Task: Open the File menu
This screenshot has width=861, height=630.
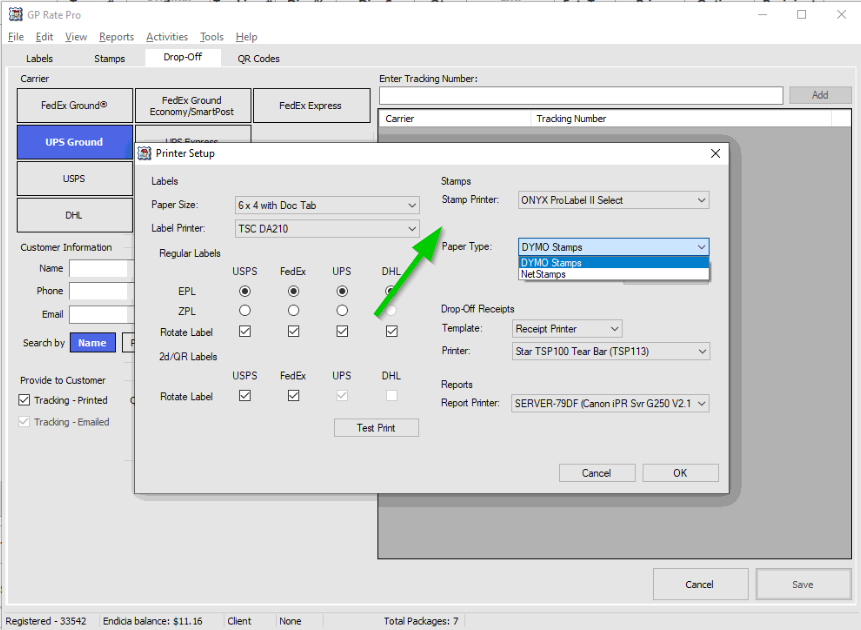Action: tap(16, 37)
